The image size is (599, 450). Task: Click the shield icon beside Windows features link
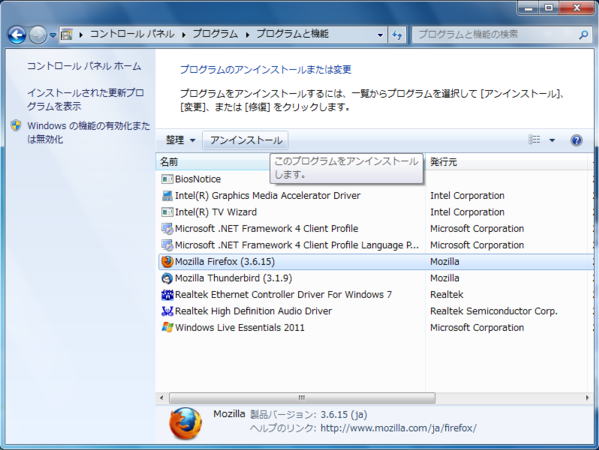[16, 126]
